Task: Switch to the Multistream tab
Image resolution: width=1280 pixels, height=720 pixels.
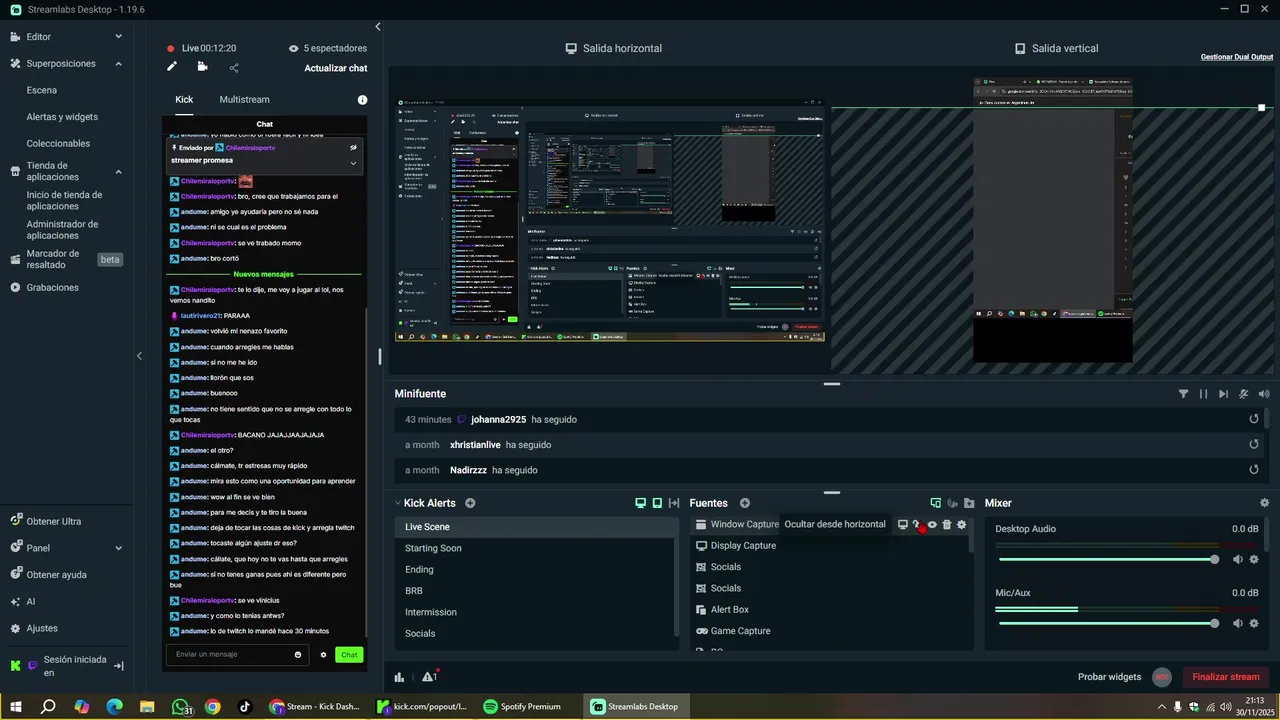Action: point(244,99)
